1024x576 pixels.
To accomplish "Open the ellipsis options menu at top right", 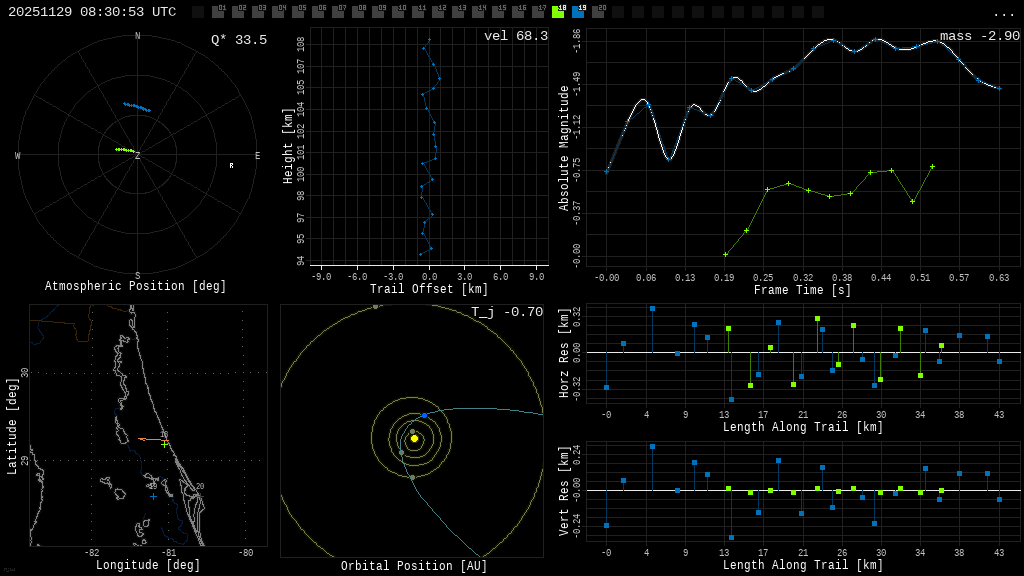I will tap(1005, 13).
